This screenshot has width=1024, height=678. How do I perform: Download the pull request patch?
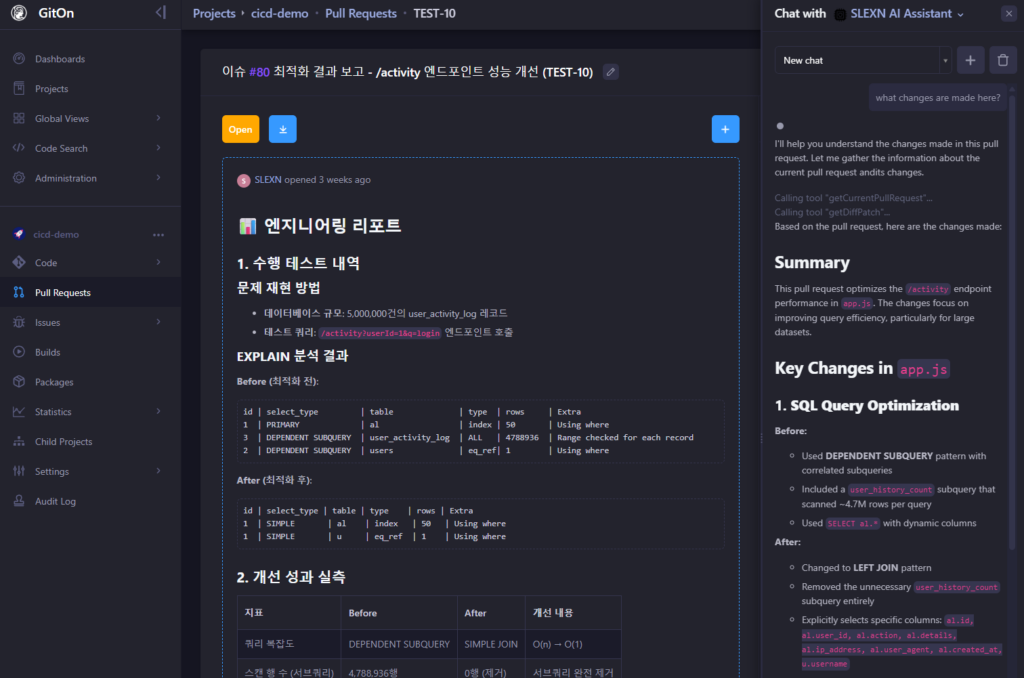[282, 129]
